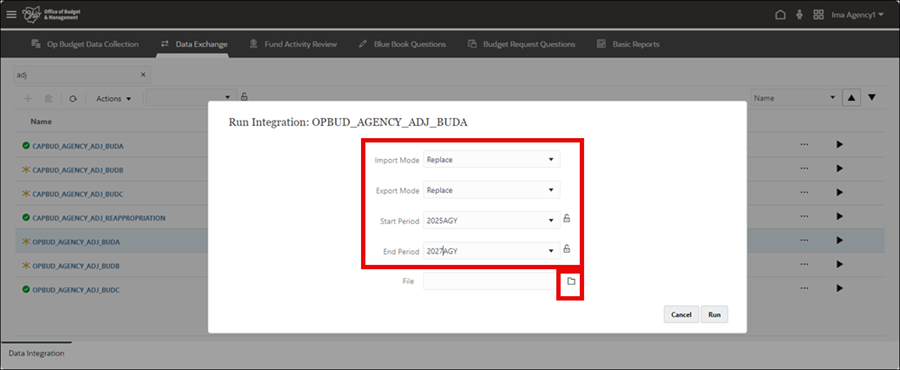Open the Fund Activity Review tab
Viewport: 900px width, 370px height.
point(293,44)
